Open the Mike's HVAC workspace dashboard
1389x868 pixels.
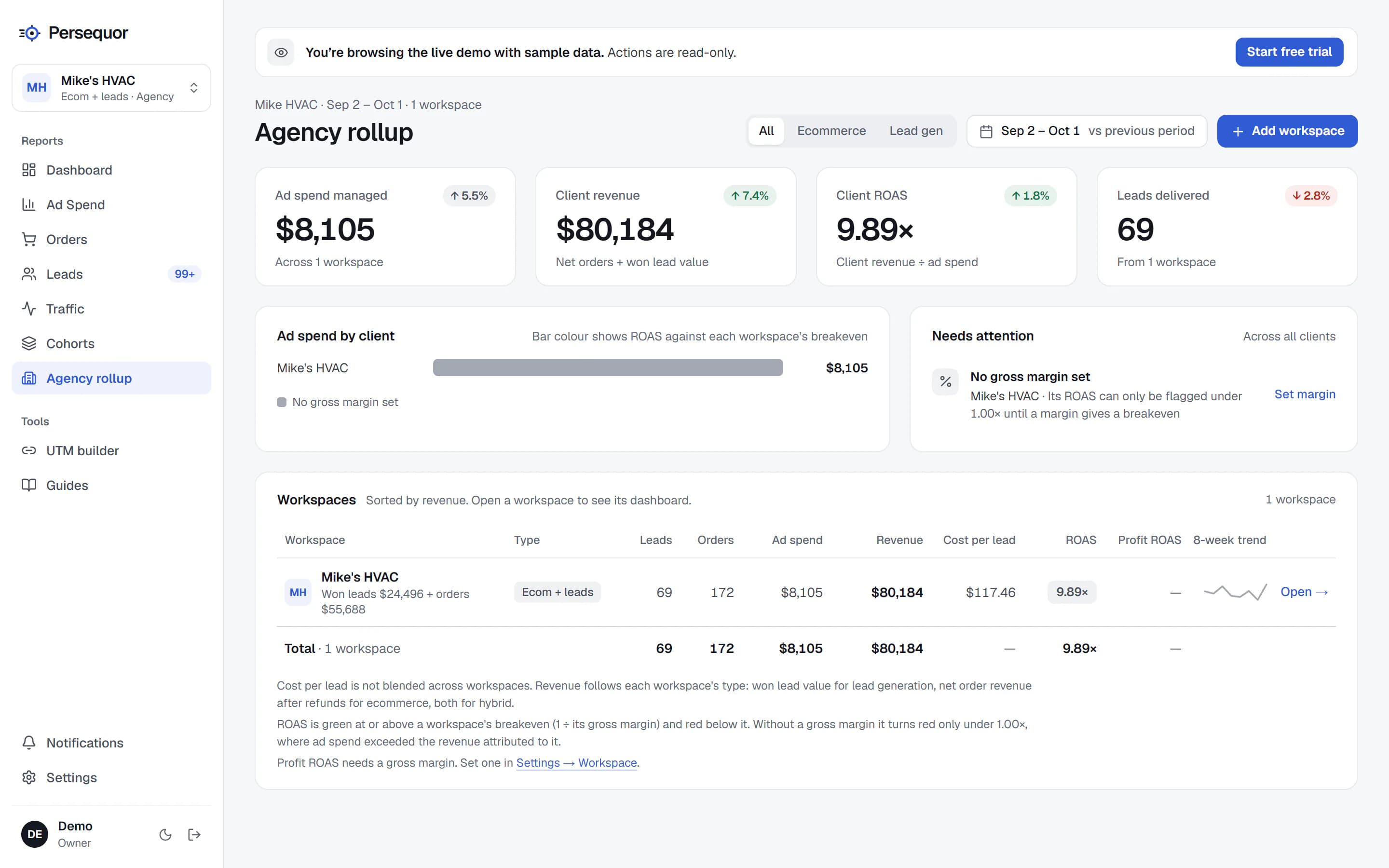point(1304,592)
